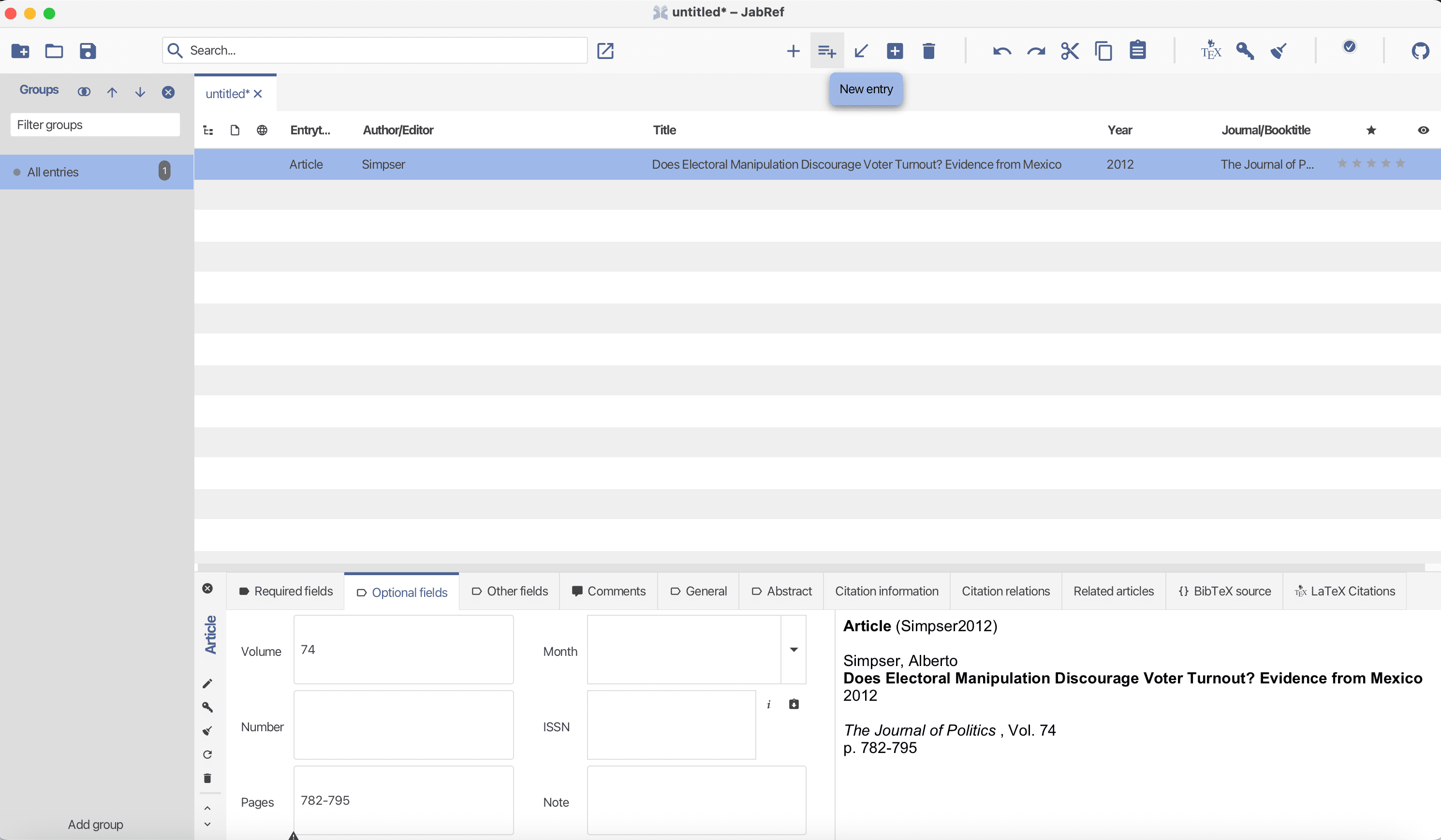This screenshot has height=840, width=1441.
Task: Open search results in new window
Action: click(x=605, y=51)
